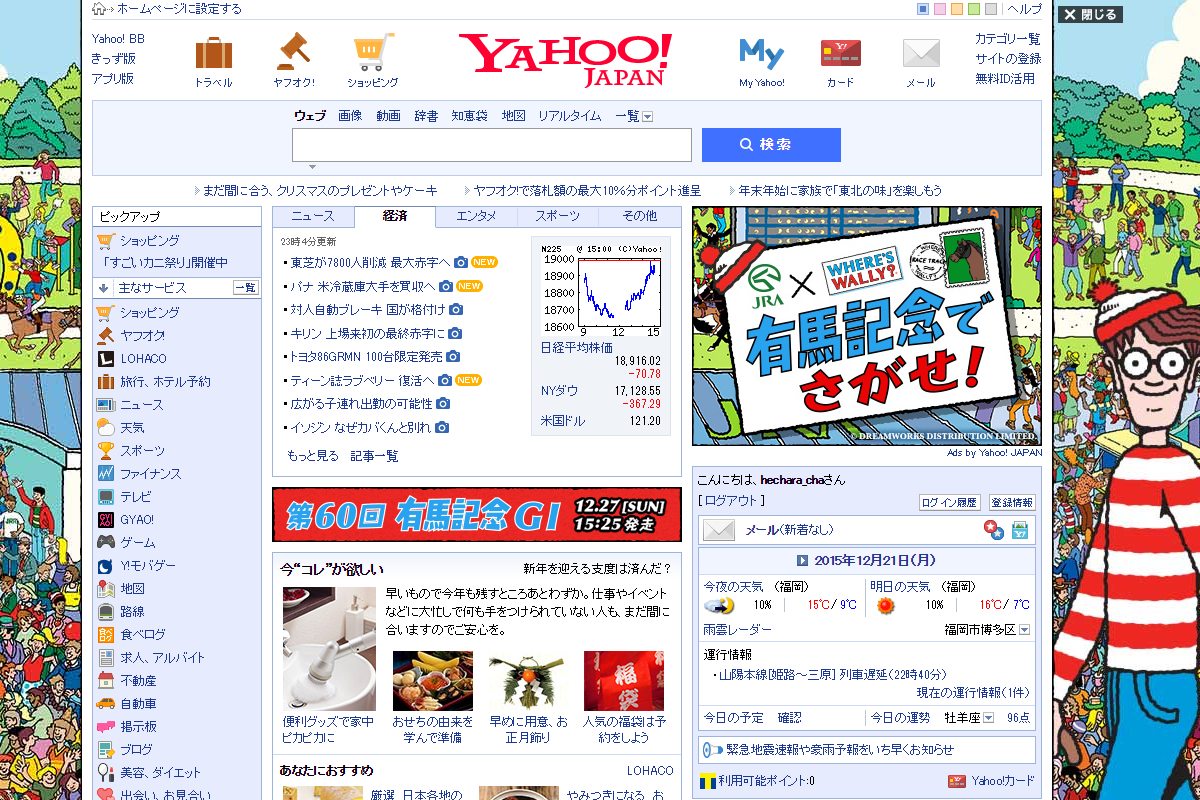Click the ログイン履歴 button

pos(950,503)
